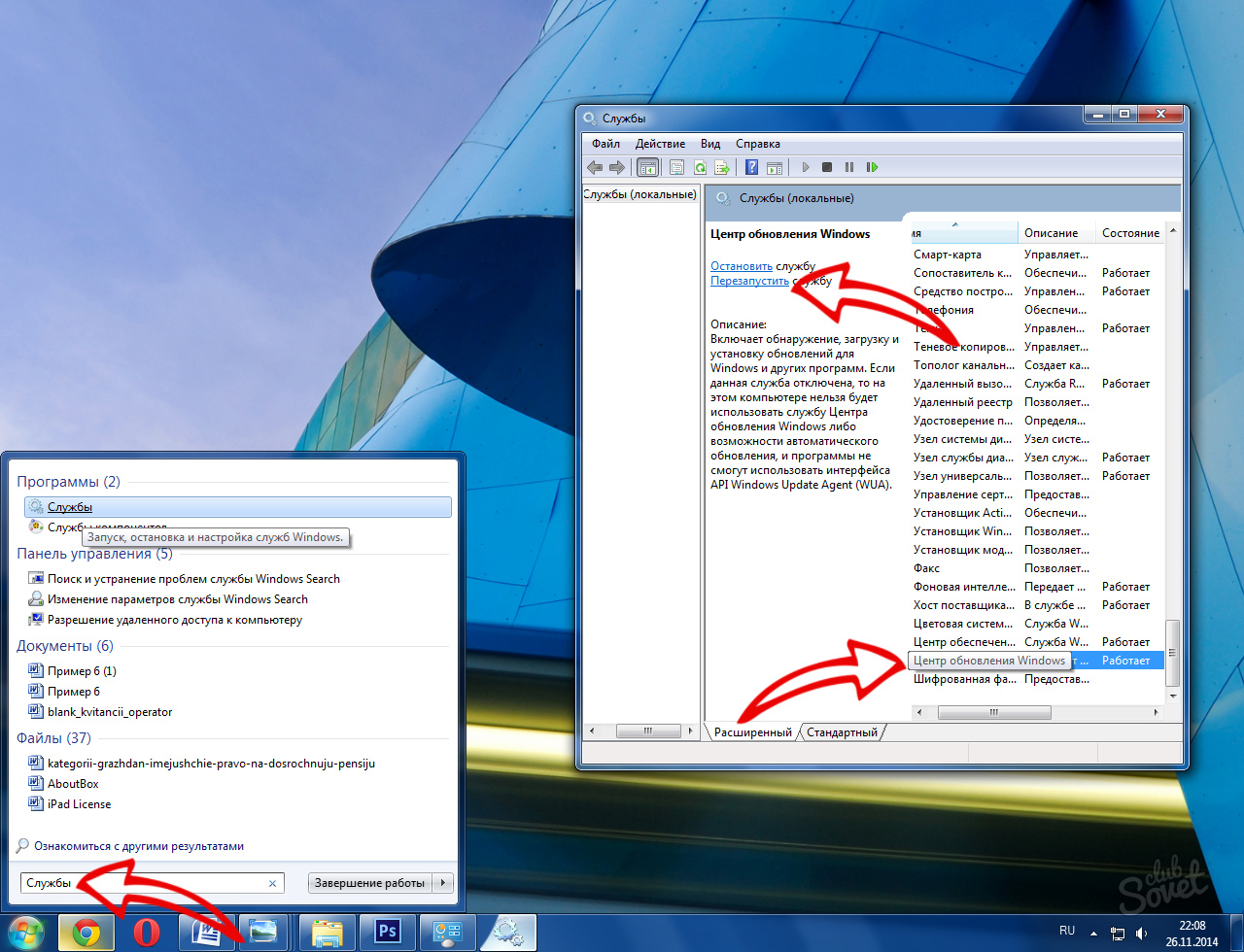Select the Центр обновления Windows row

click(1035, 661)
